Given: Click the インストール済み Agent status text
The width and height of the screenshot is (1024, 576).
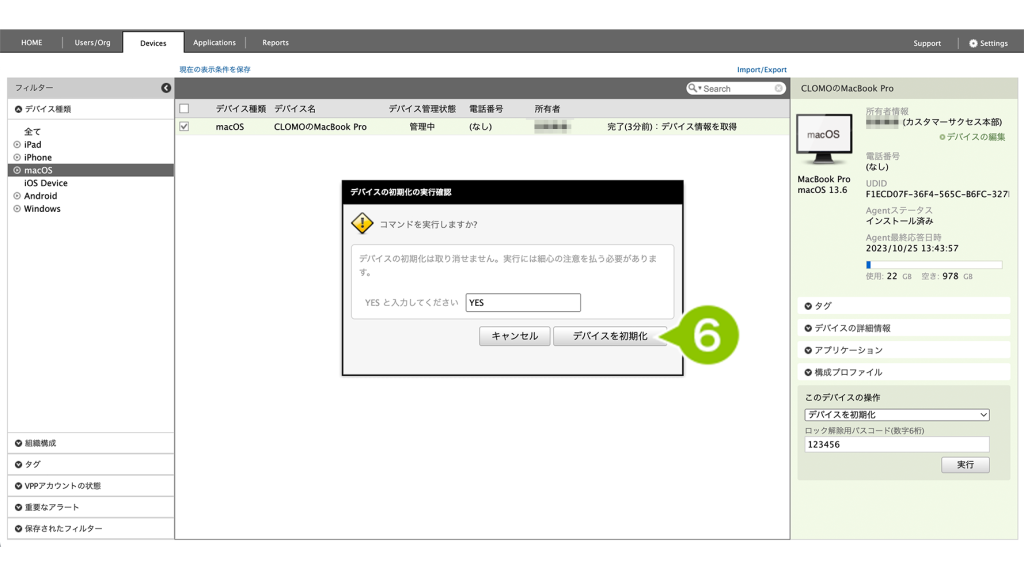Looking at the screenshot, I should 899,221.
